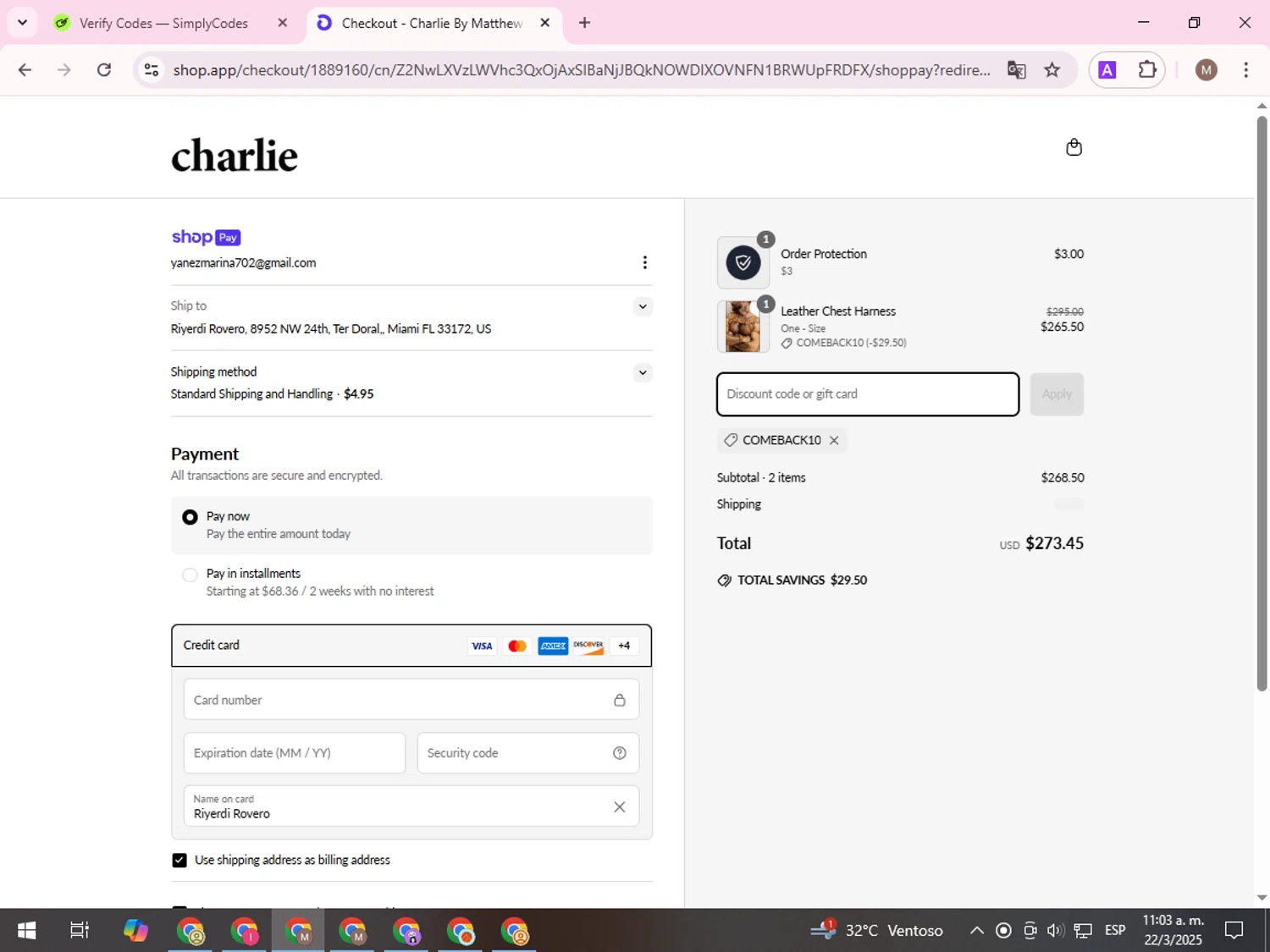The height and width of the screenshot is (952, 1270).
Task: Click the Leather Chest Harness thumbnail
Action: coord(743,326)
